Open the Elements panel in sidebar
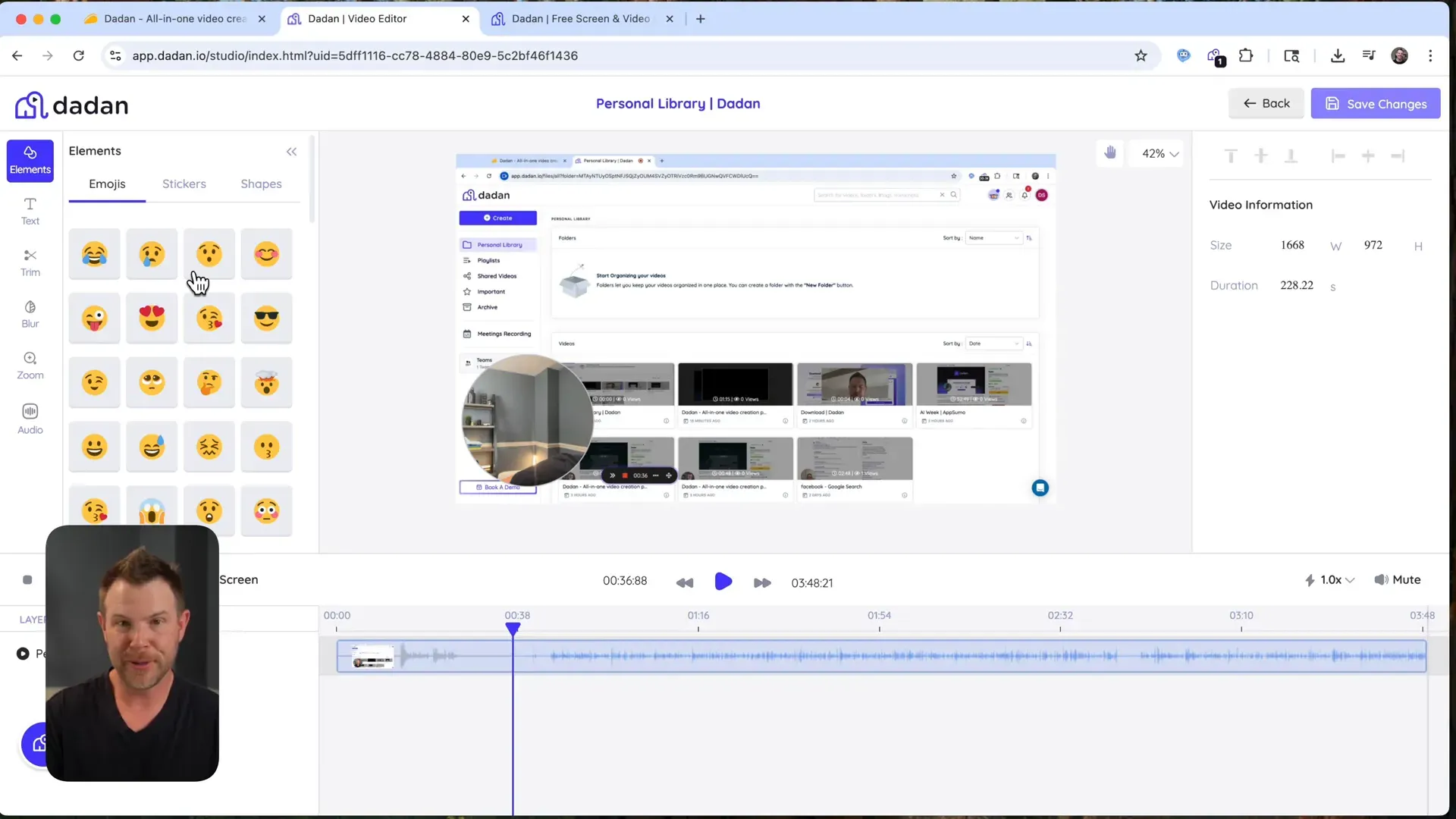 [30, 160]
